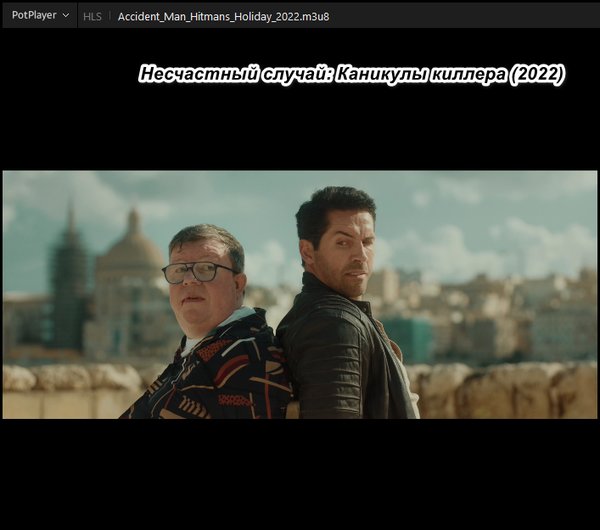This screenshot has width=600, height=530.
Task: Click the dropdown chevron next to PotPlayer
Action: point(66,16)
